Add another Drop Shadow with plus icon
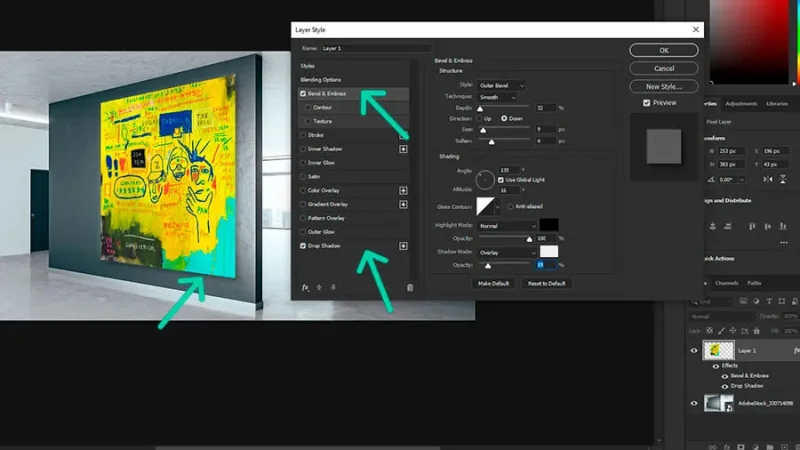Viewport: 800px width, 450px height. (x=403, y=246)
